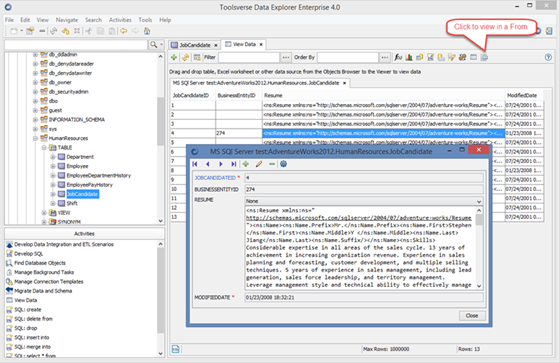Open the Activities menu

(120, 20)
